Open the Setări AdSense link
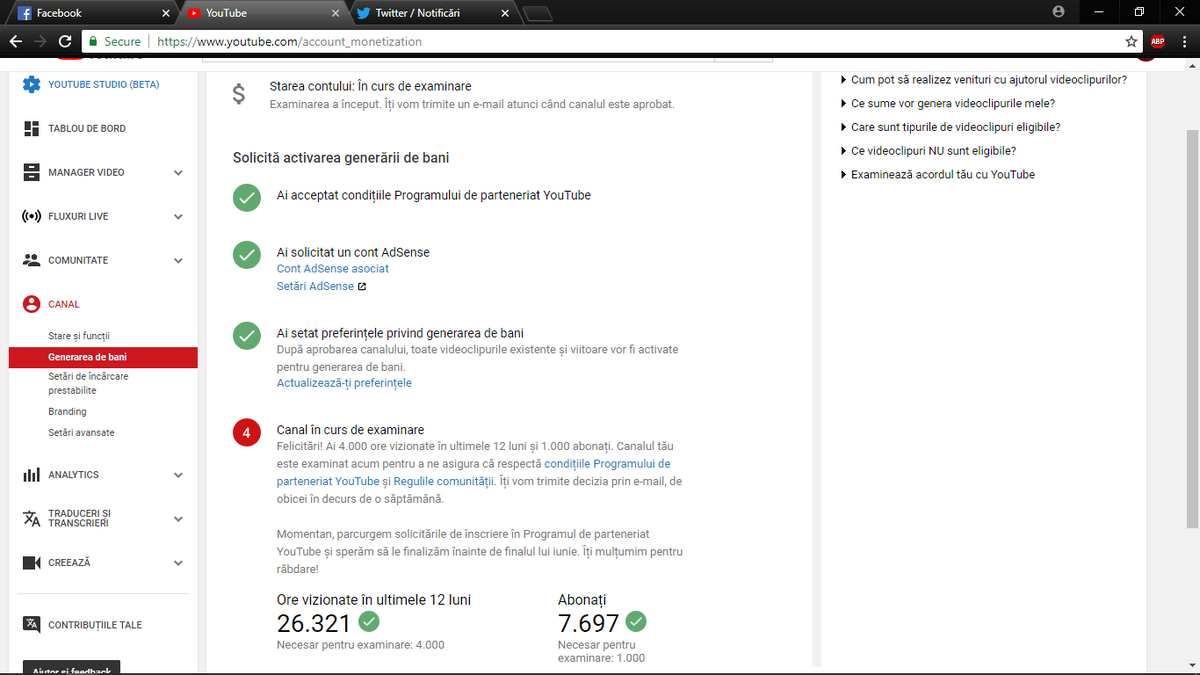Image resolution: width=1200 pixels, height=675 pixels. tap(315, 286)
